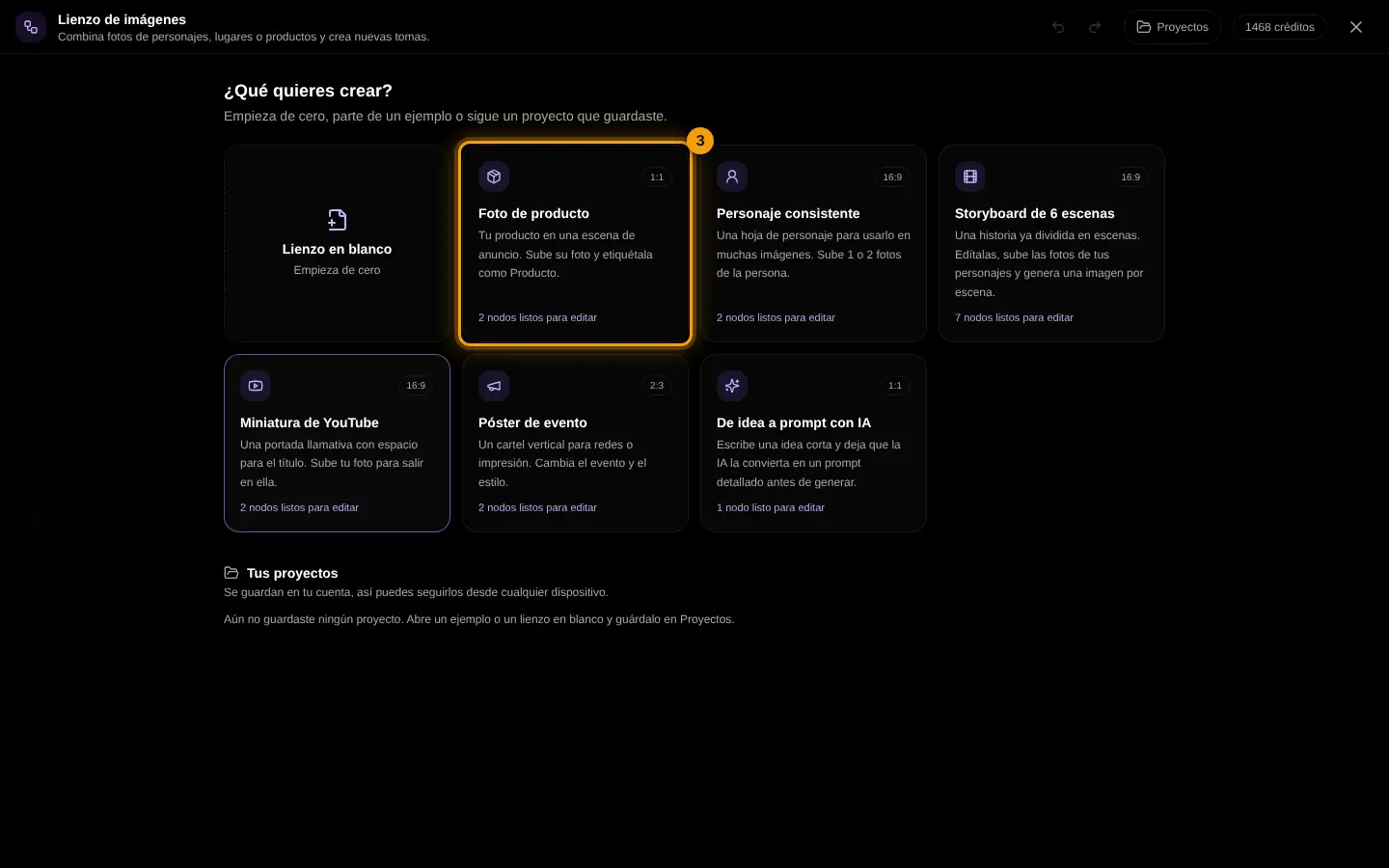Open the Foto de producto template
The width and height of the screenshot is (1389, 868).
pos(575,243)
